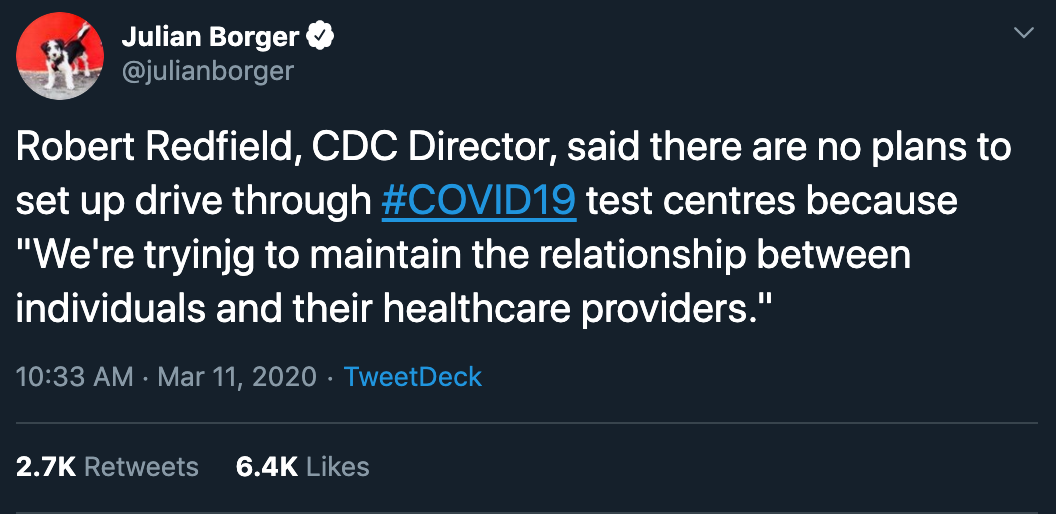The width and height of the screenshot is (1056, 514).
Task: Click the blue verified badge icon
Action: point(320,38)
